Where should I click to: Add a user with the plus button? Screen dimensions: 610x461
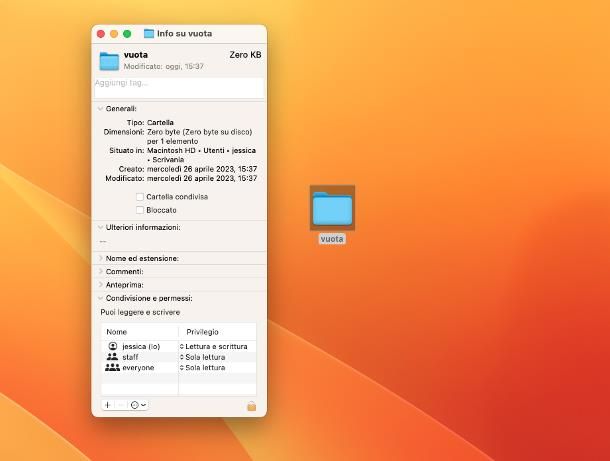108,405
